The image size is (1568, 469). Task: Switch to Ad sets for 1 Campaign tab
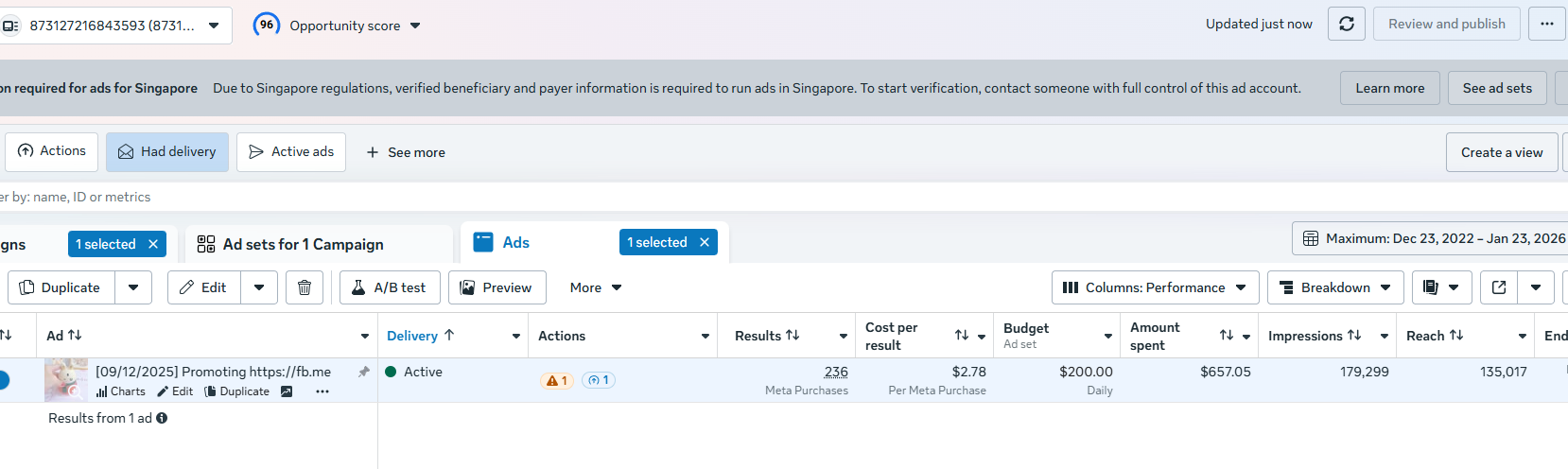(x=303, y=244)
